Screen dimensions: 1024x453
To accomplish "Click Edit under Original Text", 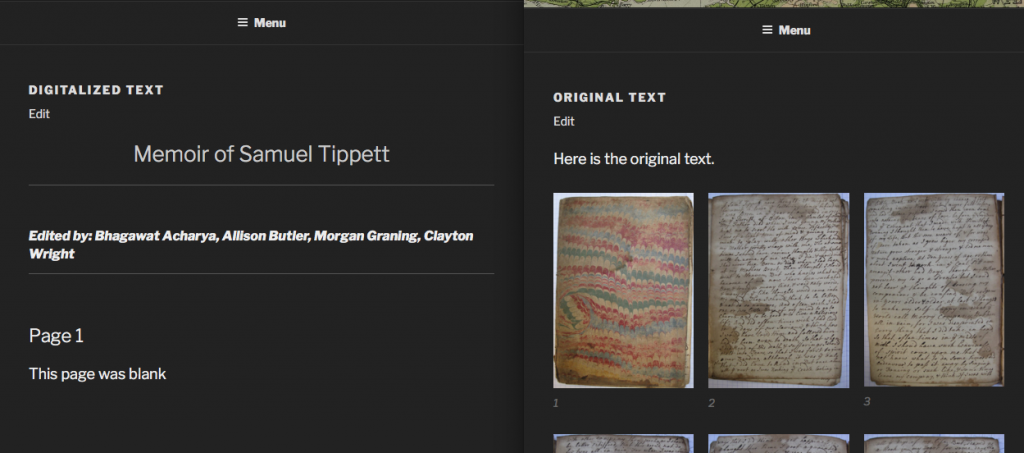I will tap(564, 121).
